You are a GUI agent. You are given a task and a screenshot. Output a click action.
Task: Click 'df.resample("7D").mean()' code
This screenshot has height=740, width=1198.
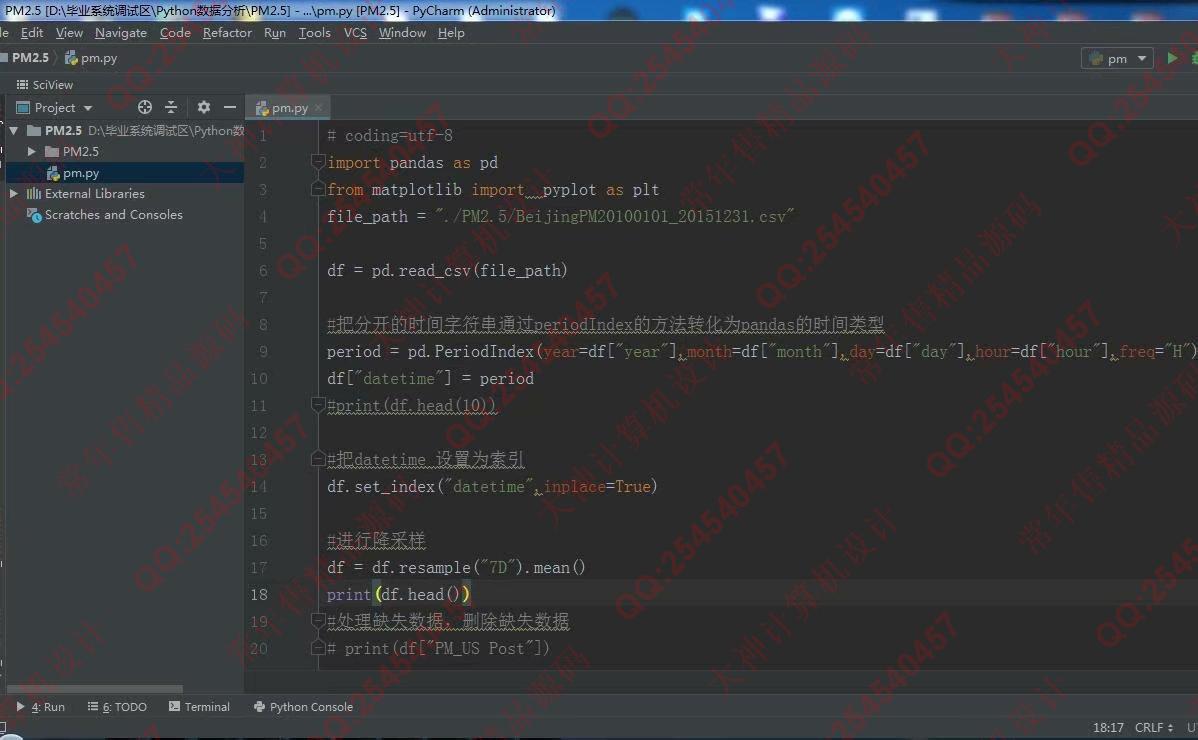pos(478,567)
